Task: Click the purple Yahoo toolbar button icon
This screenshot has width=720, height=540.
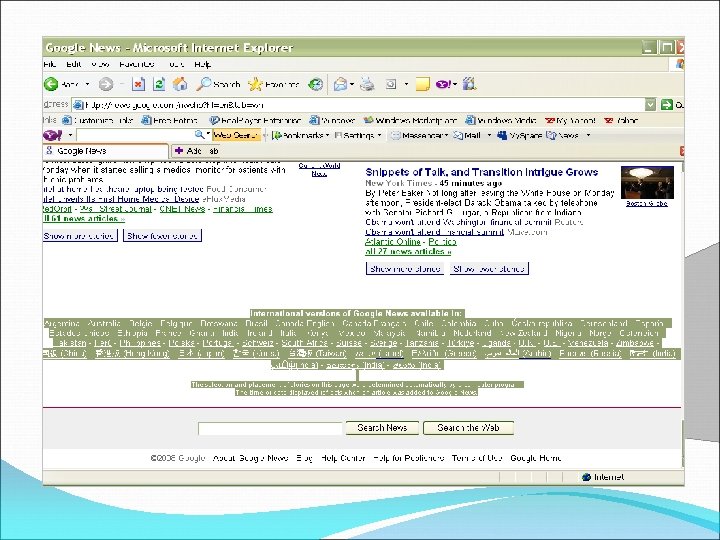Action: (x=443, y=84)
